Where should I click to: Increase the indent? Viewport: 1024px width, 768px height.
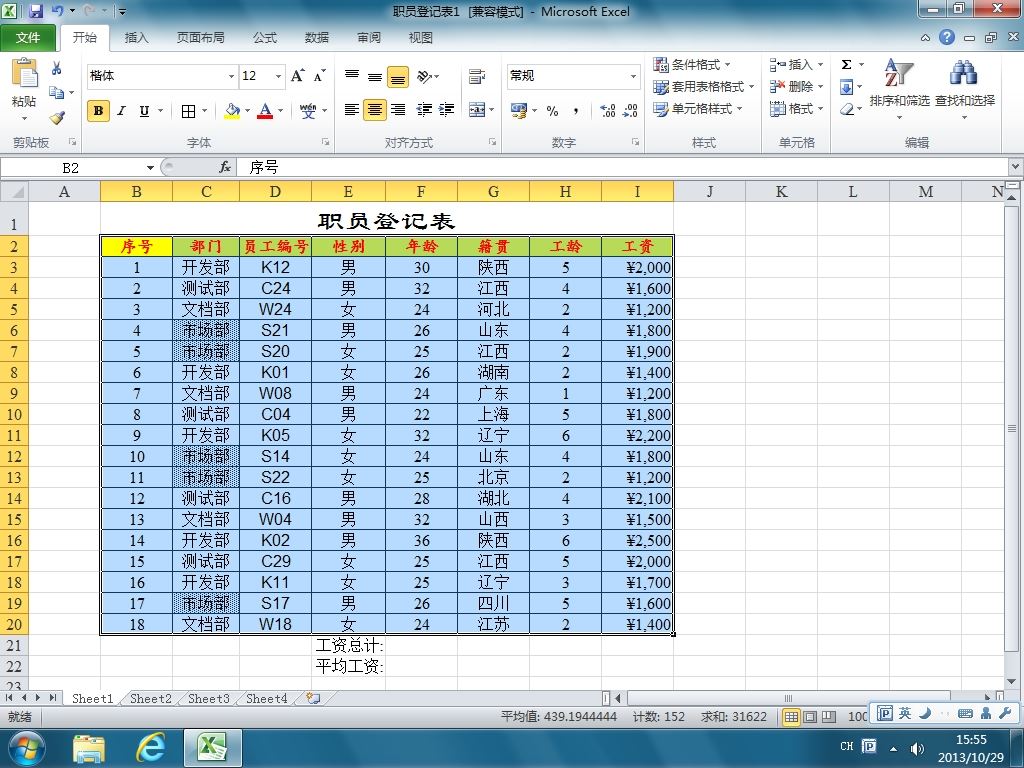click(447, 110)
